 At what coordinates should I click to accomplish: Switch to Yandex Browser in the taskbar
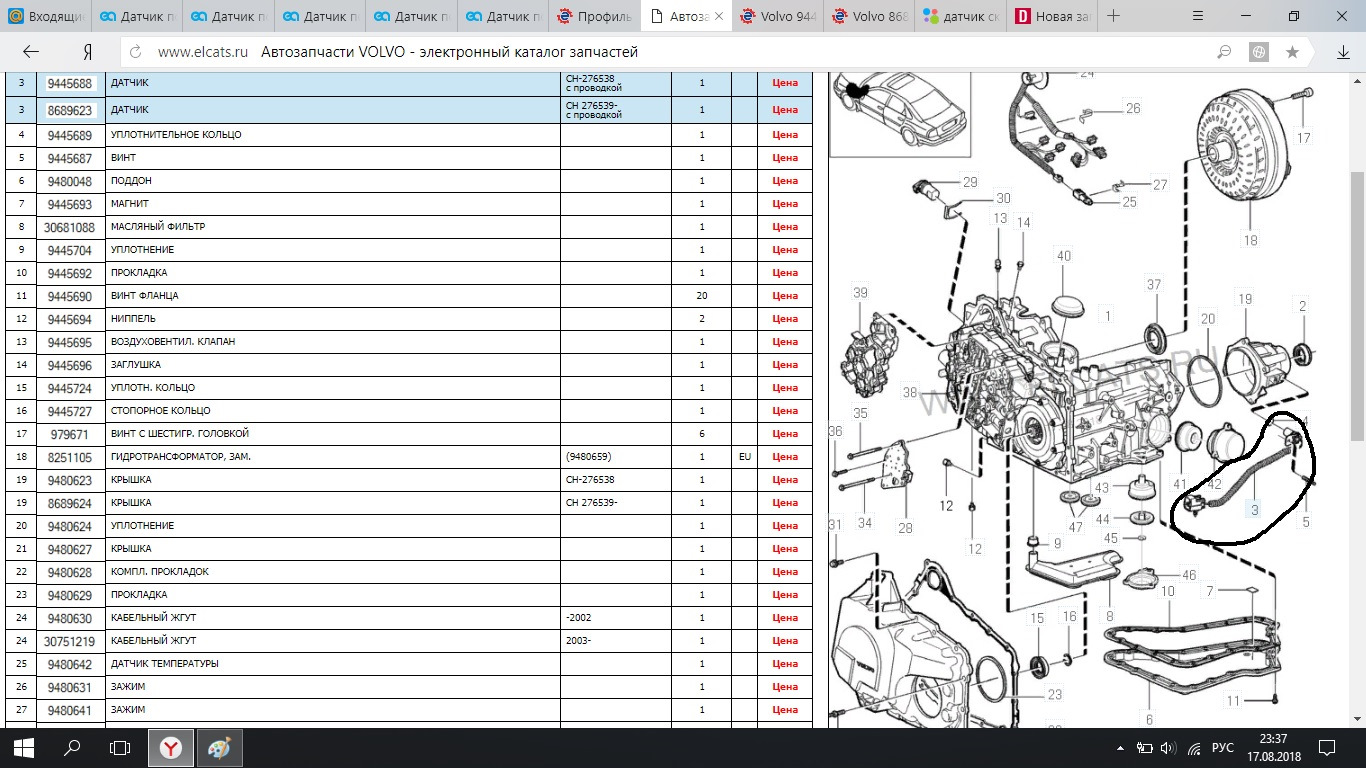click(172, 747)
